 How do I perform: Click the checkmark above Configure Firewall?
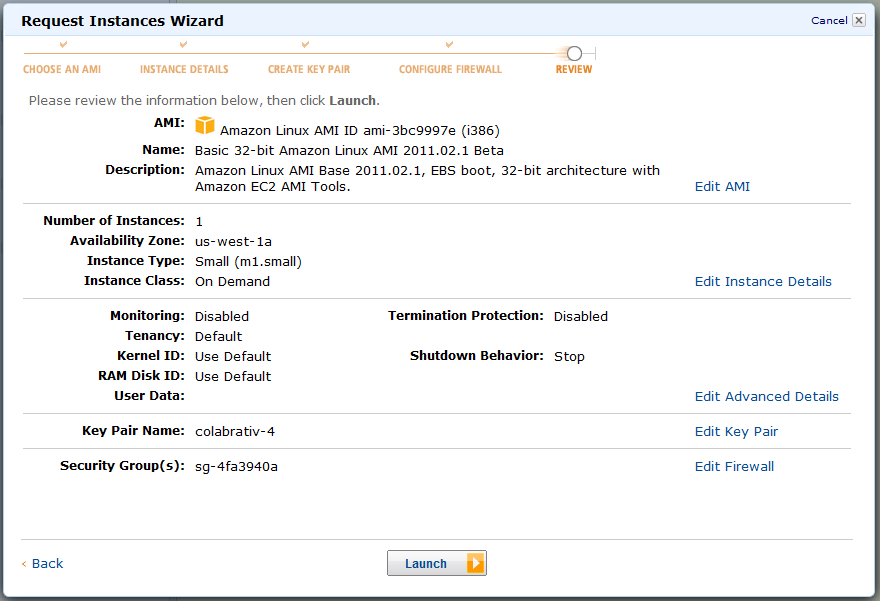449,44
